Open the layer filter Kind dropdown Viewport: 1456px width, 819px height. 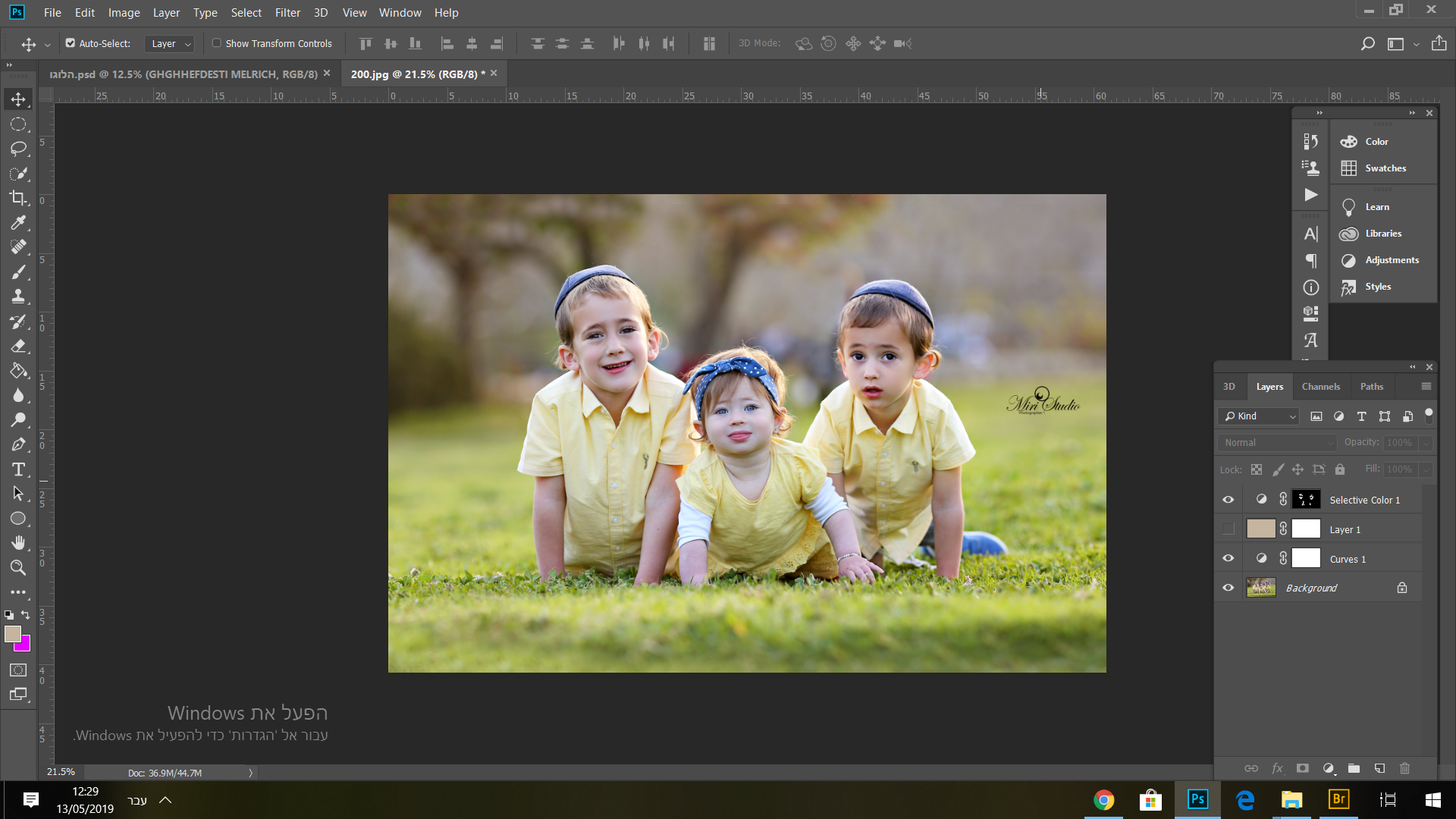[1259, 416]
